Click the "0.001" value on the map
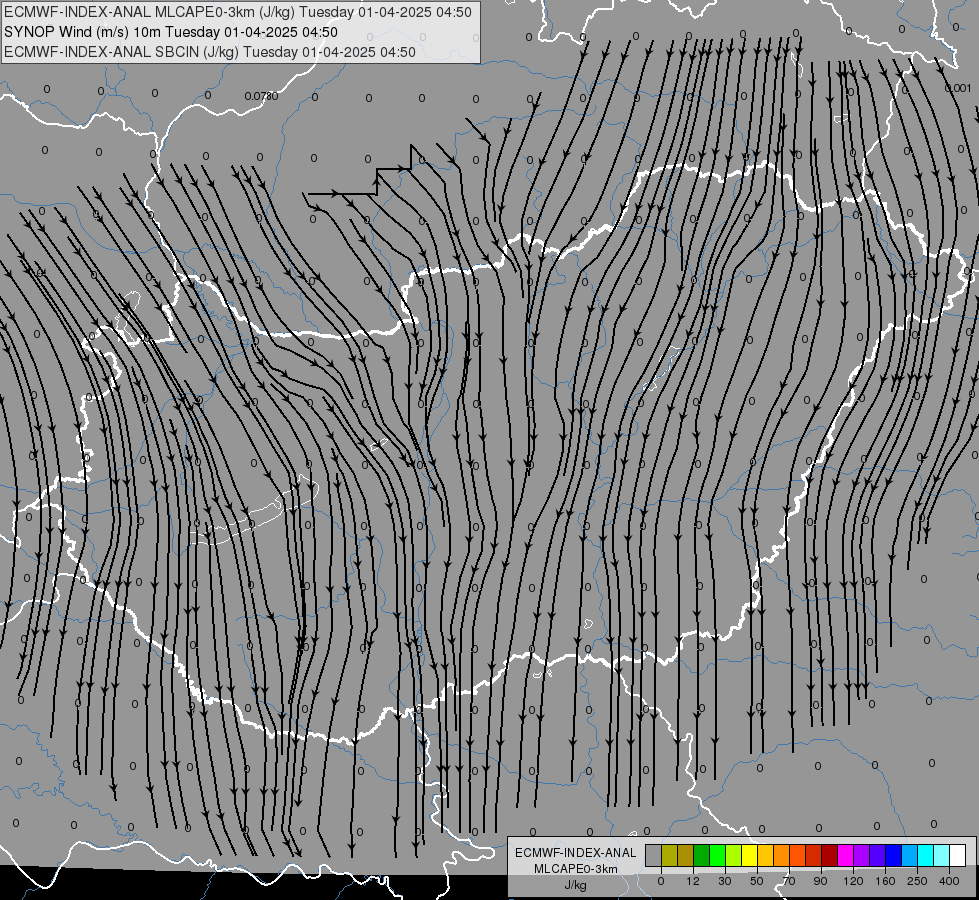The image size is (979, 900). (958, 88)
